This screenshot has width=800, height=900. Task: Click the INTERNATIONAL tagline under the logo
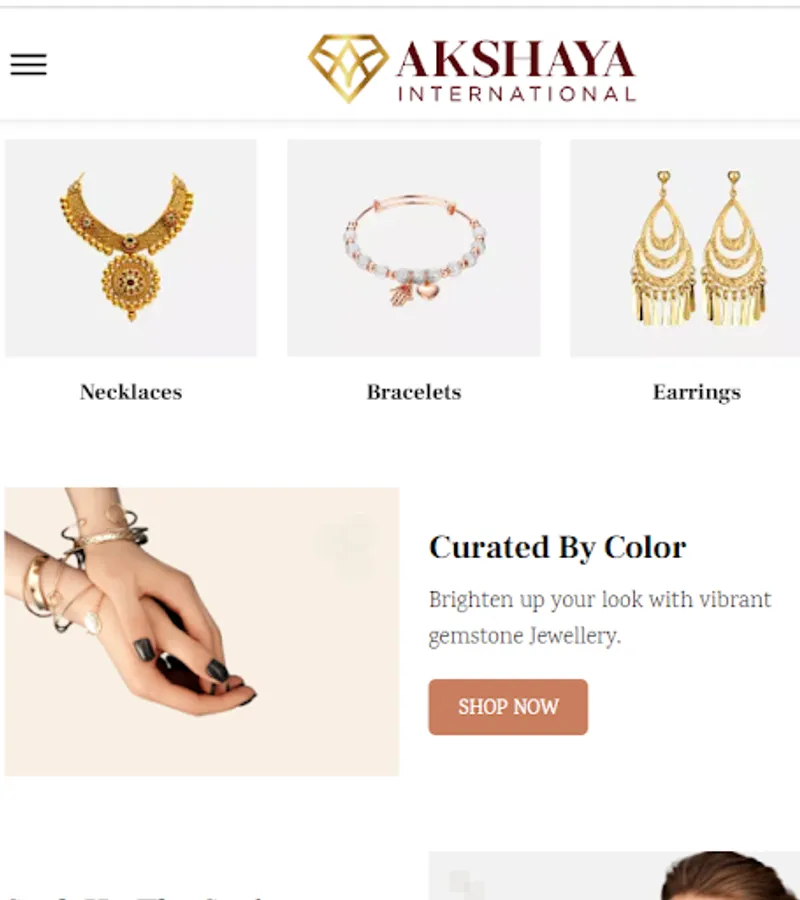[516, 94]
